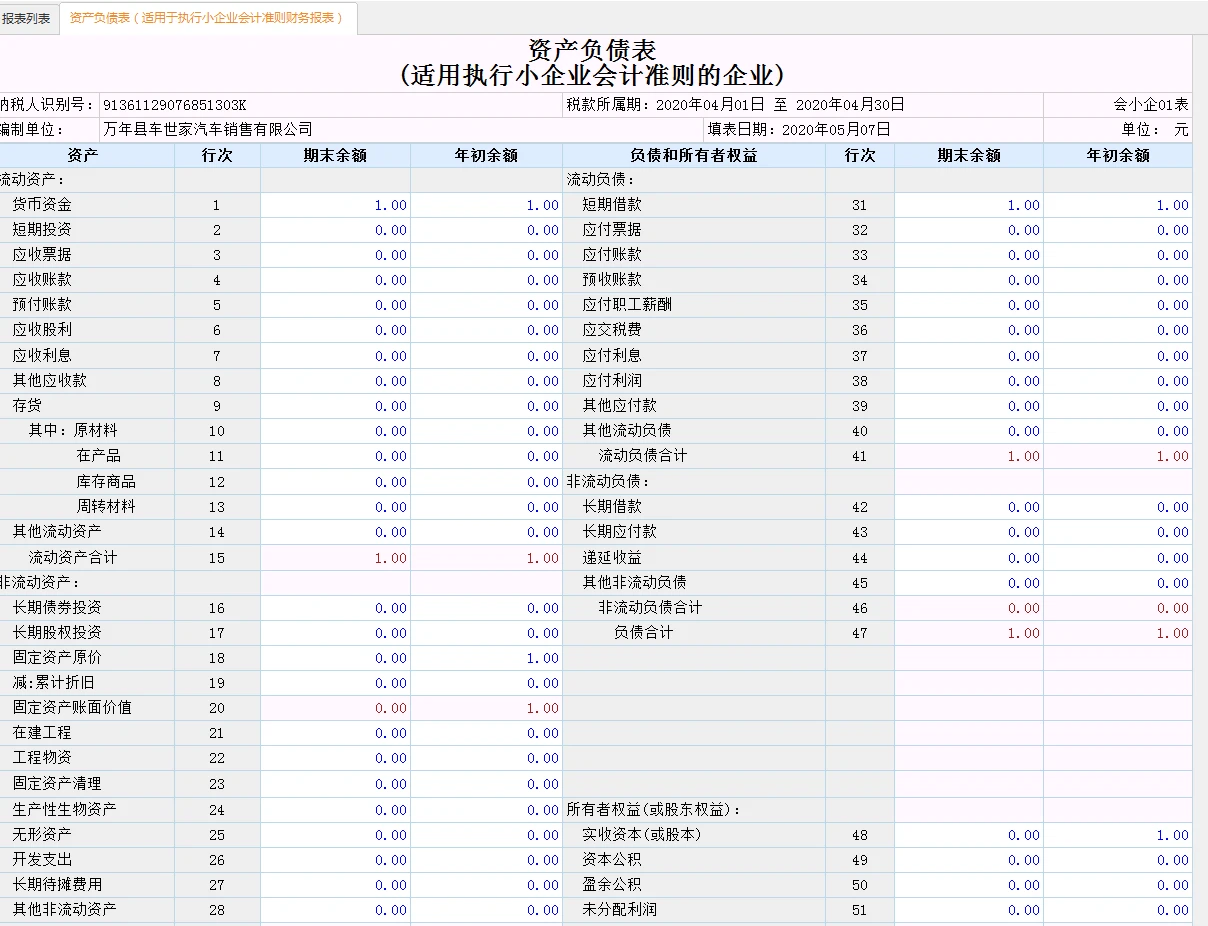This screenshot has width=1208, height=926.
Task: Edit 在建工程 期末余额 field
Action: tap(335, 733)
